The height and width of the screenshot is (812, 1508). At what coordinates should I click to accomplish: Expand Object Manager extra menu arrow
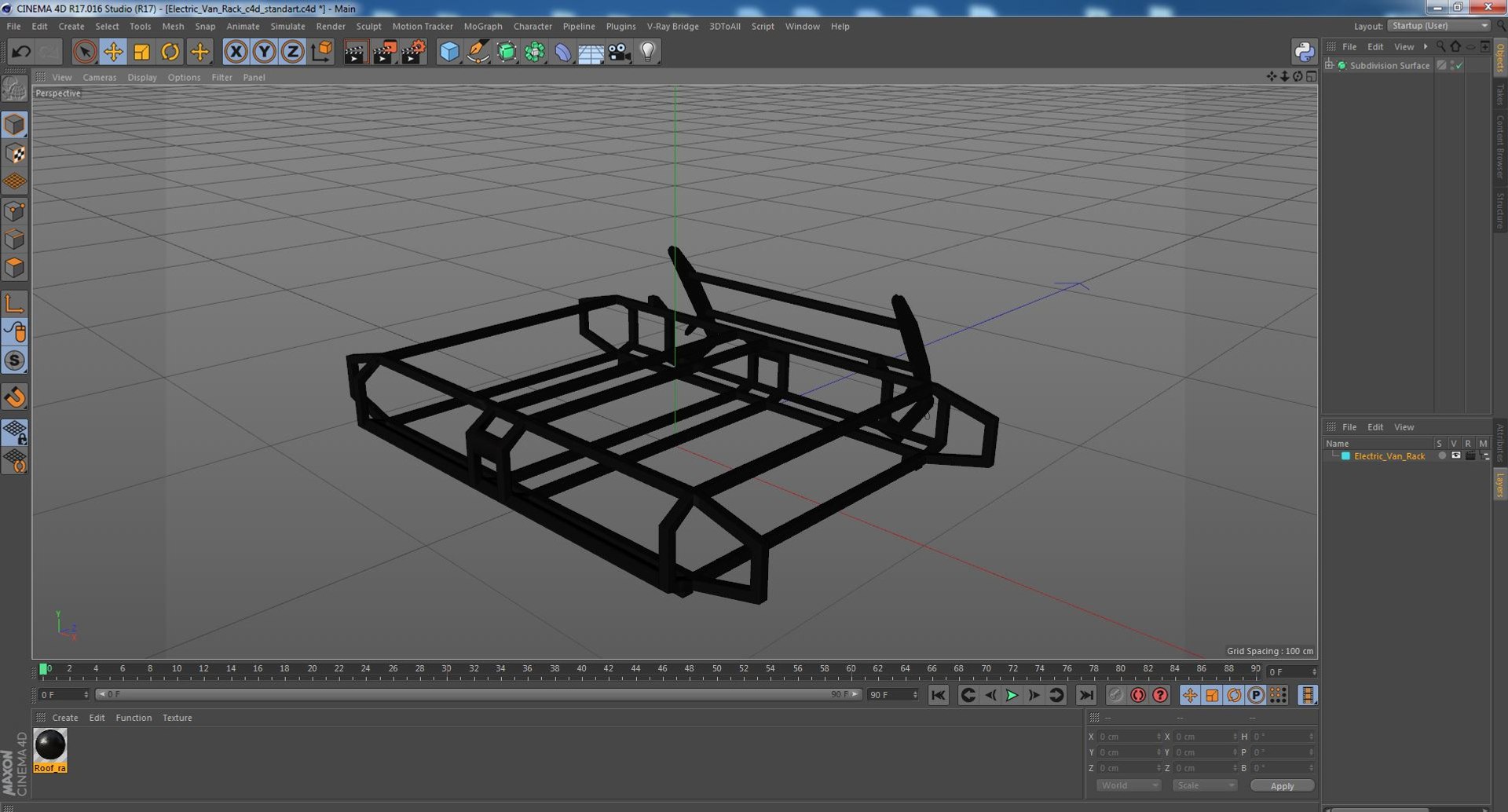1426,46
